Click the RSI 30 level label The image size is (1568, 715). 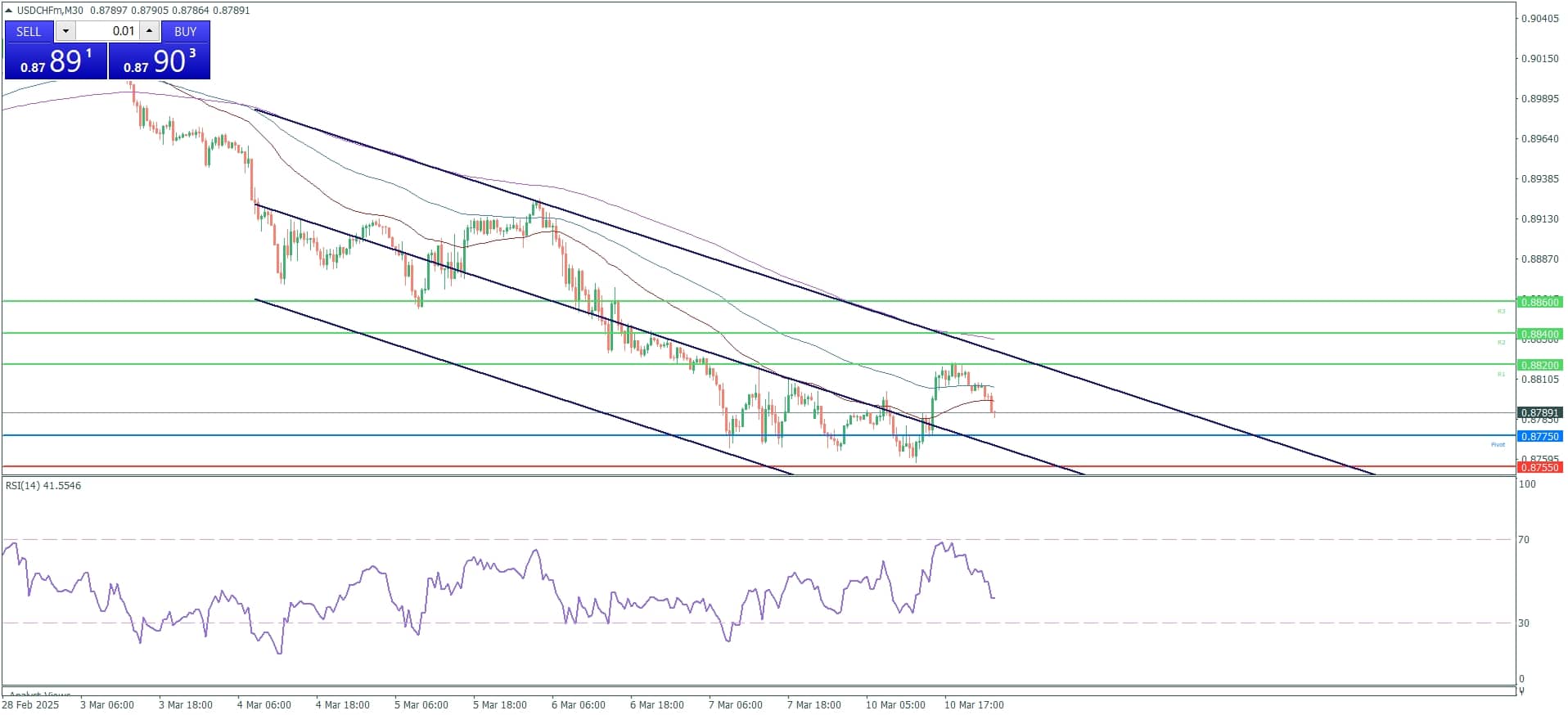pos(1524,623)
